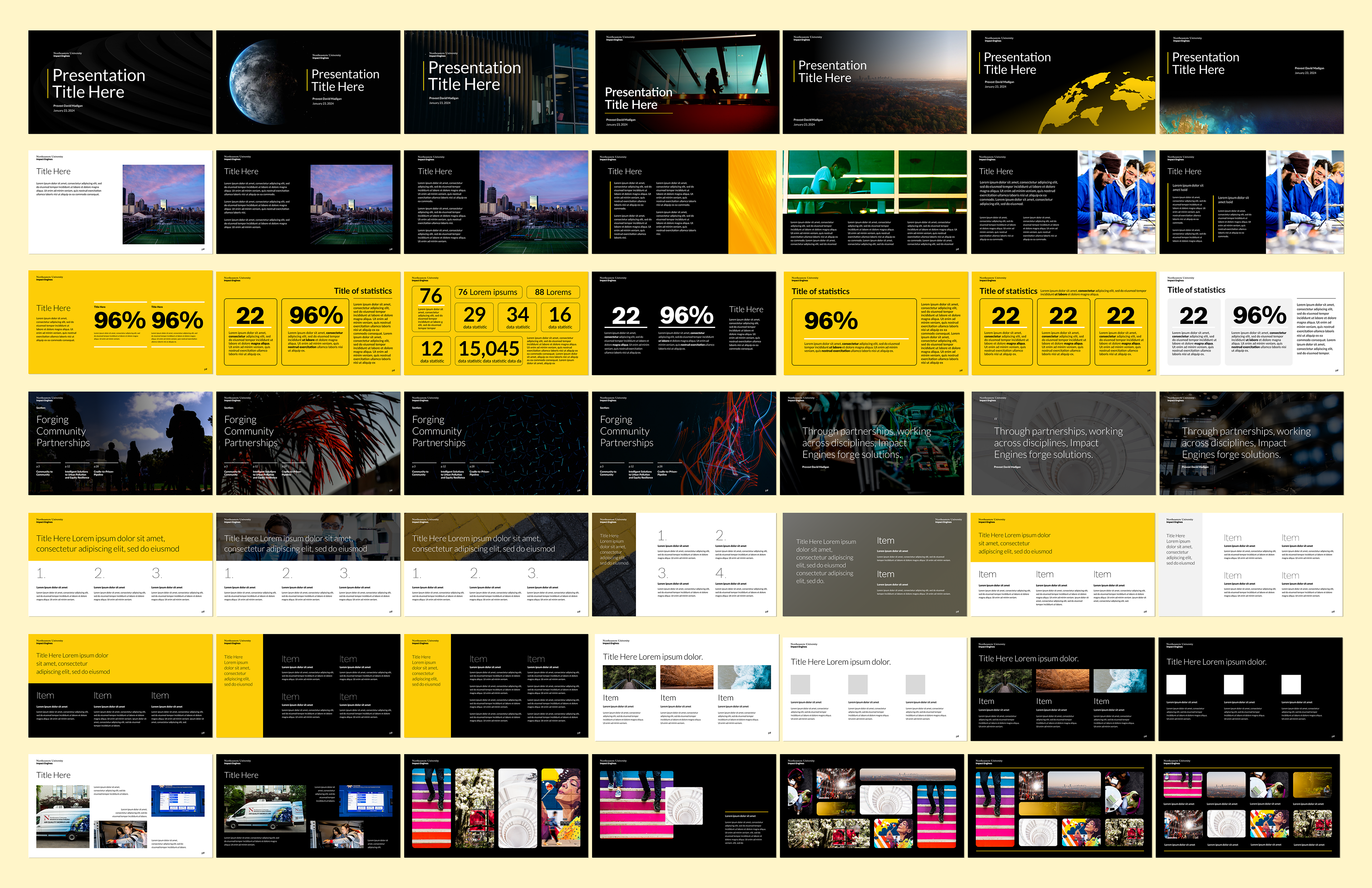
Task: Select the title slide with yellow world map
Action: tap(1063, 83)
